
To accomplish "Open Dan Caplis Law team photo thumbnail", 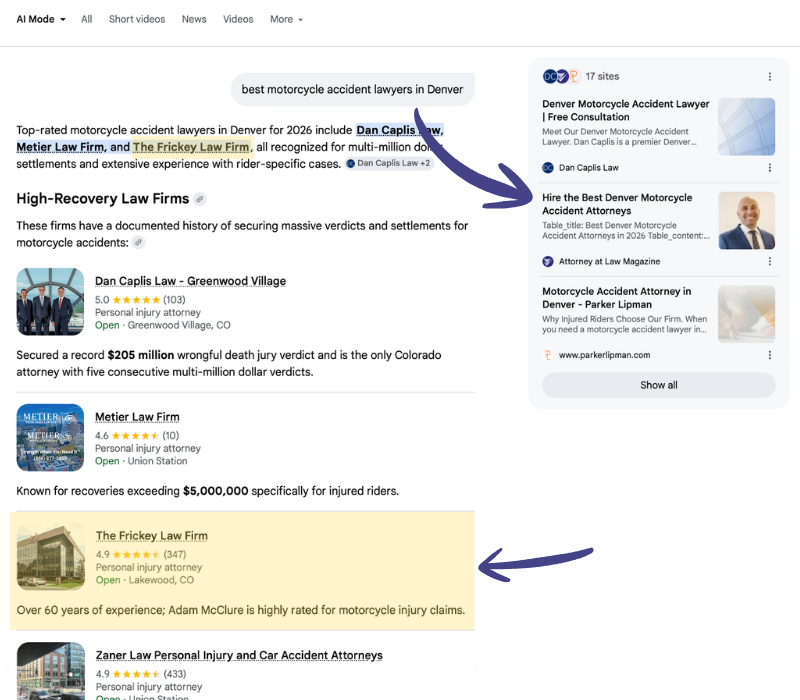I will tap(50, 302).
